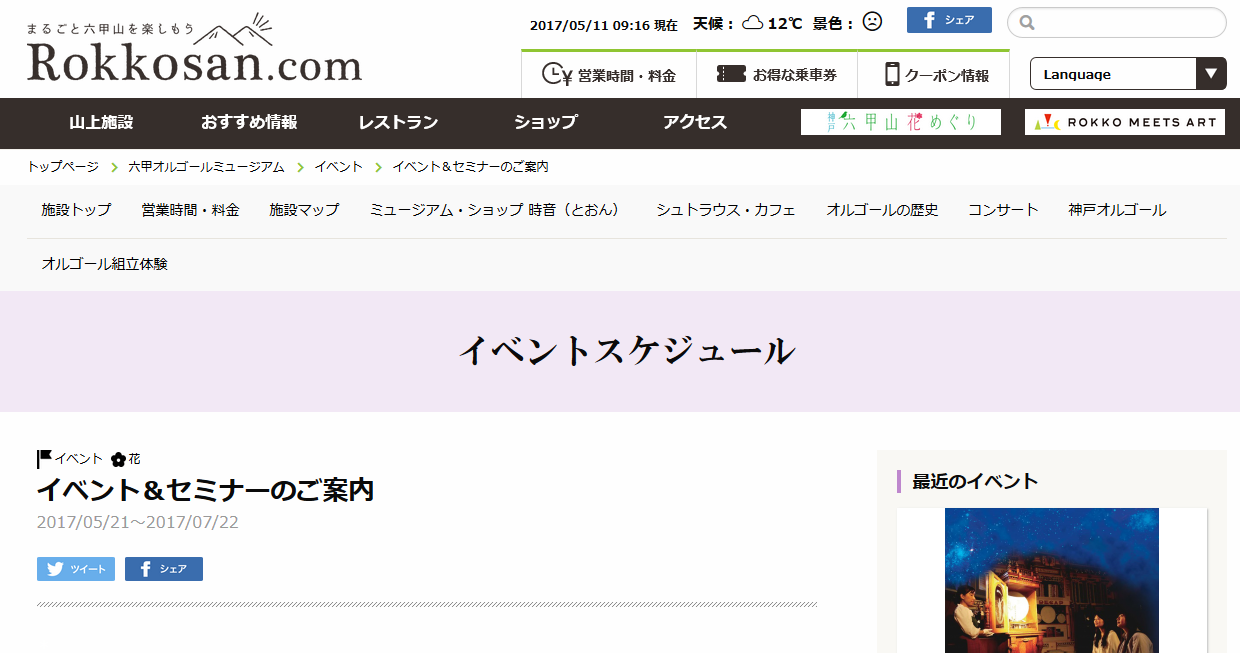Click the flower icon beside 花 tag
This screenshot has height=653, width=1240.
(x=118, y=459)
